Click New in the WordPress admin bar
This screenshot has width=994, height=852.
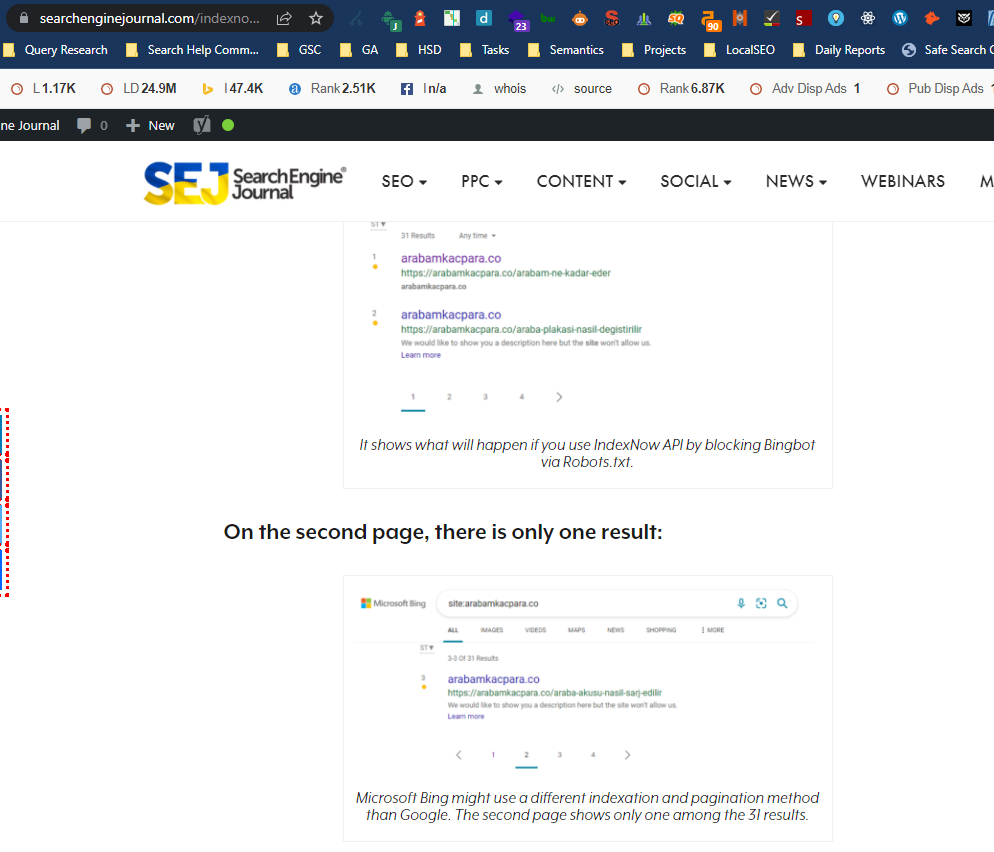[x=150, y=126]
